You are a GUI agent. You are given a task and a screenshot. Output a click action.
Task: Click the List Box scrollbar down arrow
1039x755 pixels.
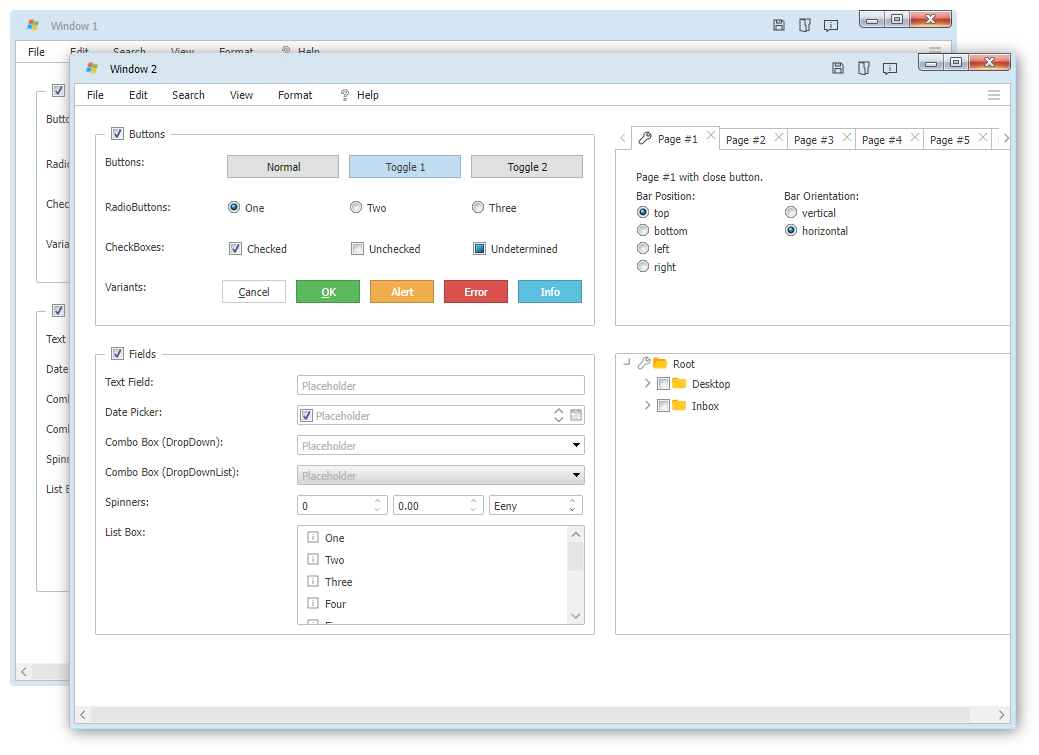(576, 616)
